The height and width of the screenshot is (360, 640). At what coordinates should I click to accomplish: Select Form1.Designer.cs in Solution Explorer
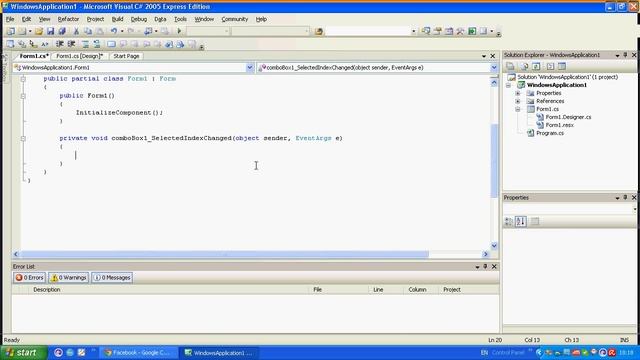click(568, 117)
